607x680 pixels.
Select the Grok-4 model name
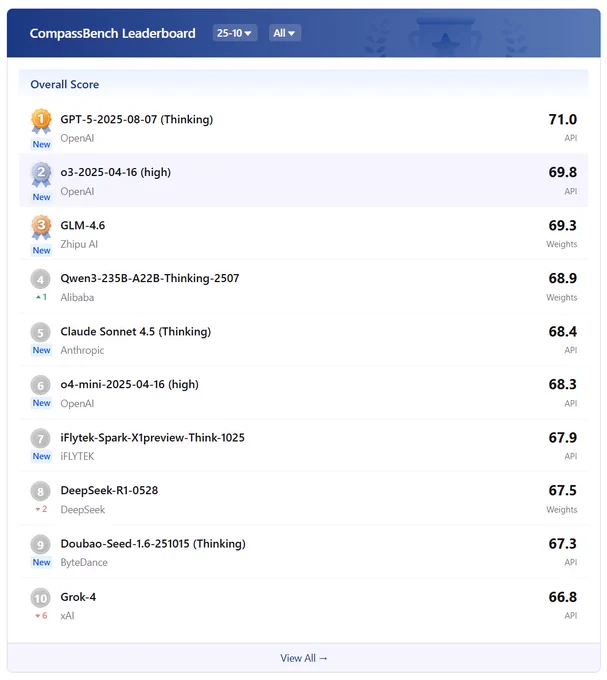point(78,597)
